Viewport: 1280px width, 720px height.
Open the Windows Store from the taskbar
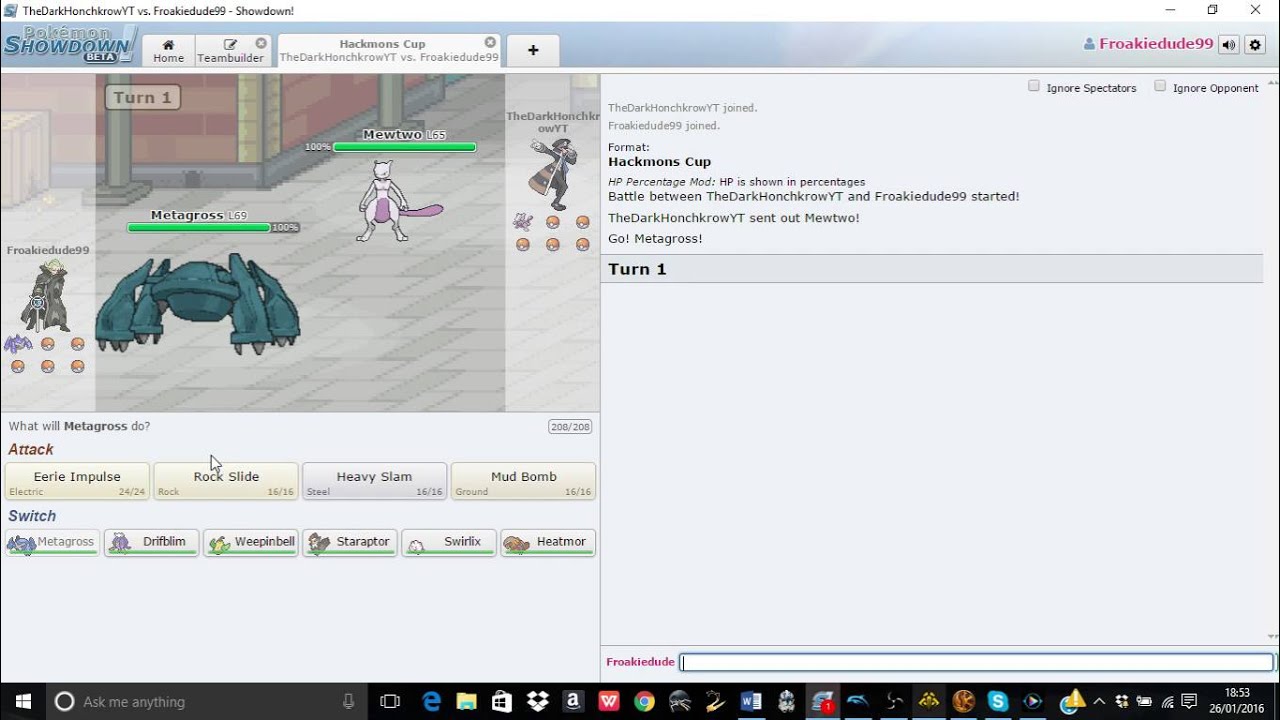(x=502, y=702)
